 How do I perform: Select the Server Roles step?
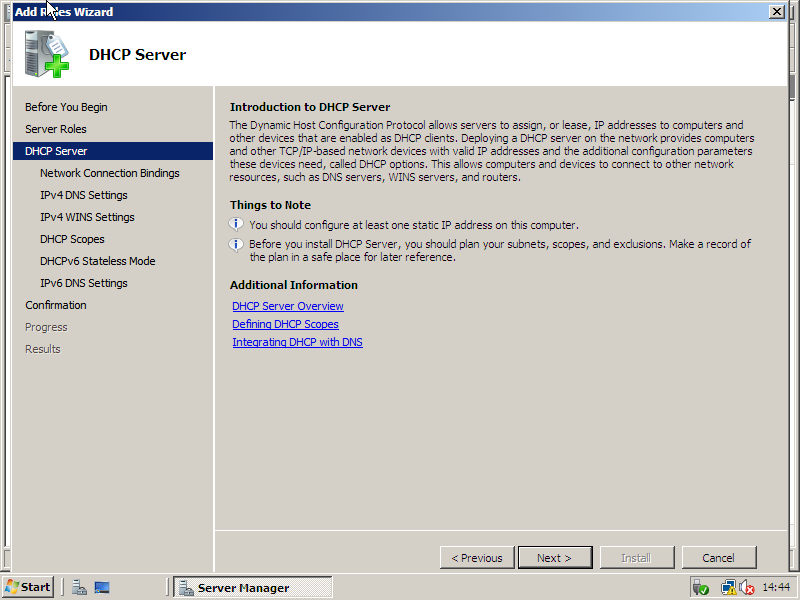coord(55,129)
